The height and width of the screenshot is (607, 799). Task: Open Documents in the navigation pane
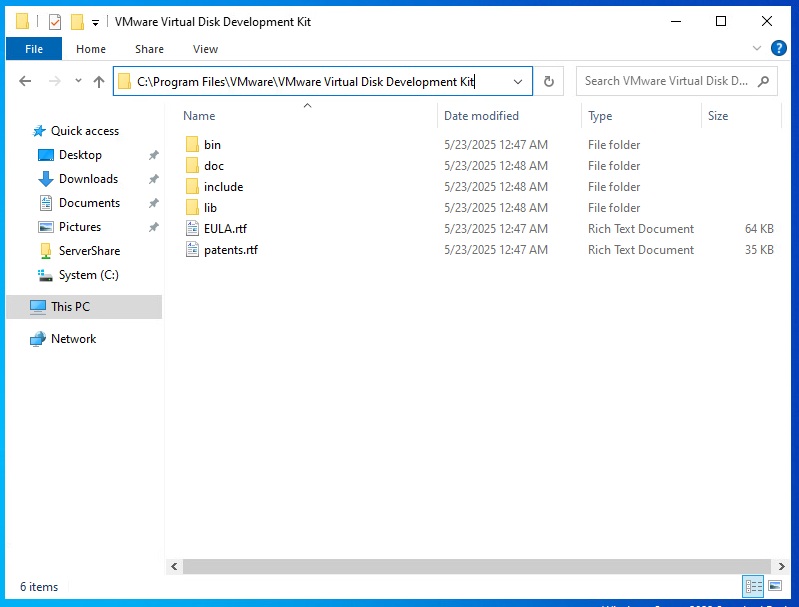(x=89, y=203)
